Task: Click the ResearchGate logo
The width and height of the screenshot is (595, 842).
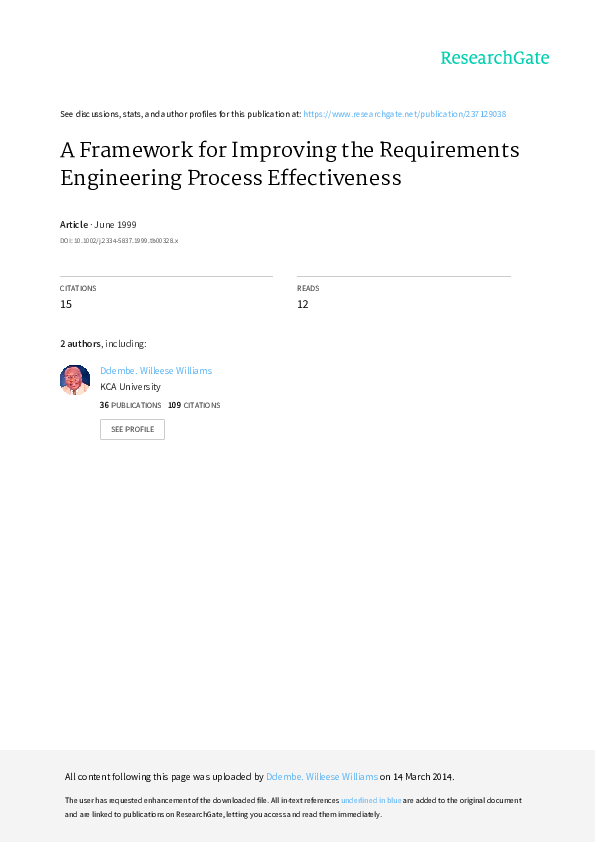Action: [495, 57]
